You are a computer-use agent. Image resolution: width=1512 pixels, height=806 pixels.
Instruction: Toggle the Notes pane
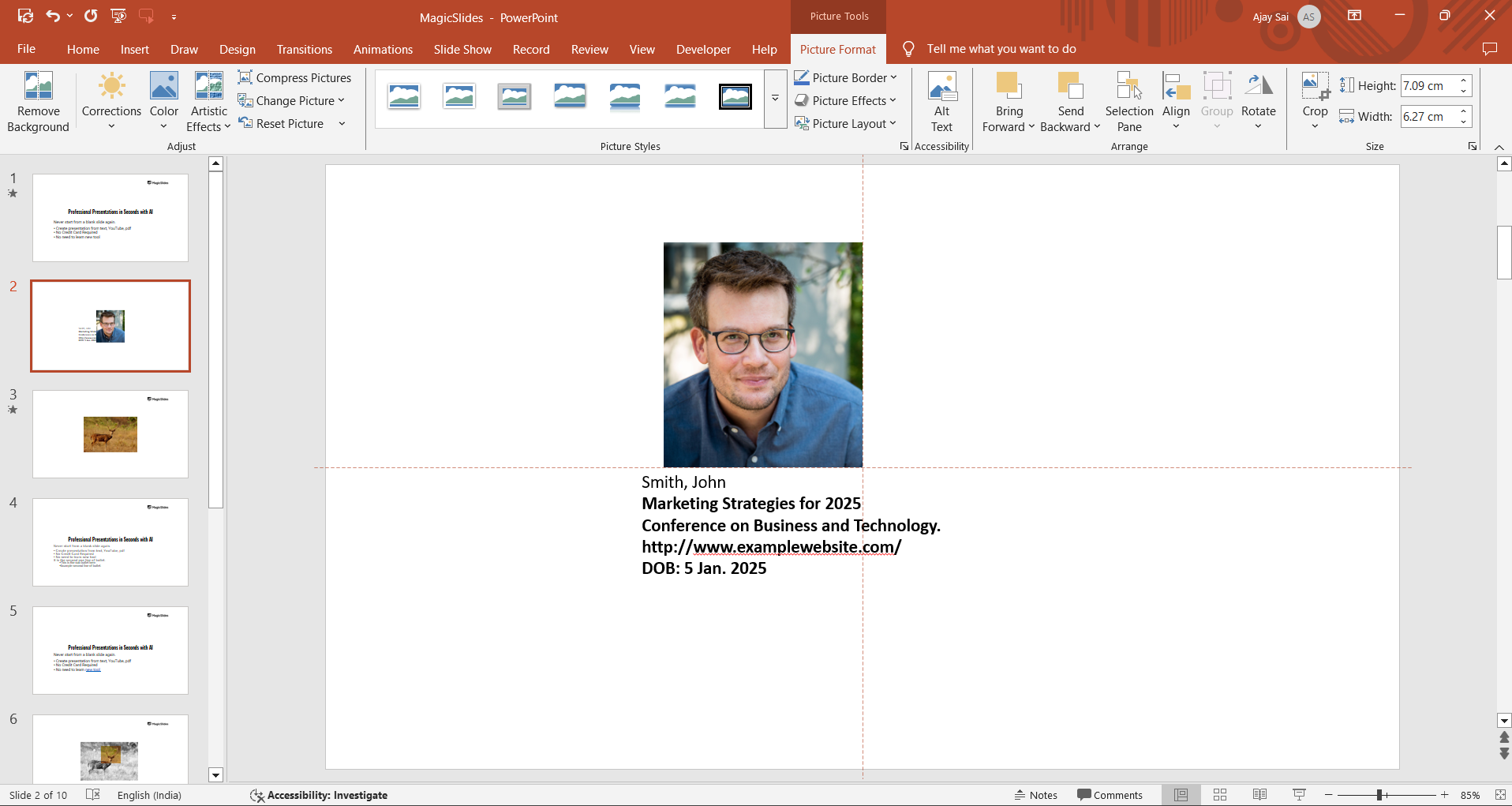pyautogui.click(x=1035, y=795)
